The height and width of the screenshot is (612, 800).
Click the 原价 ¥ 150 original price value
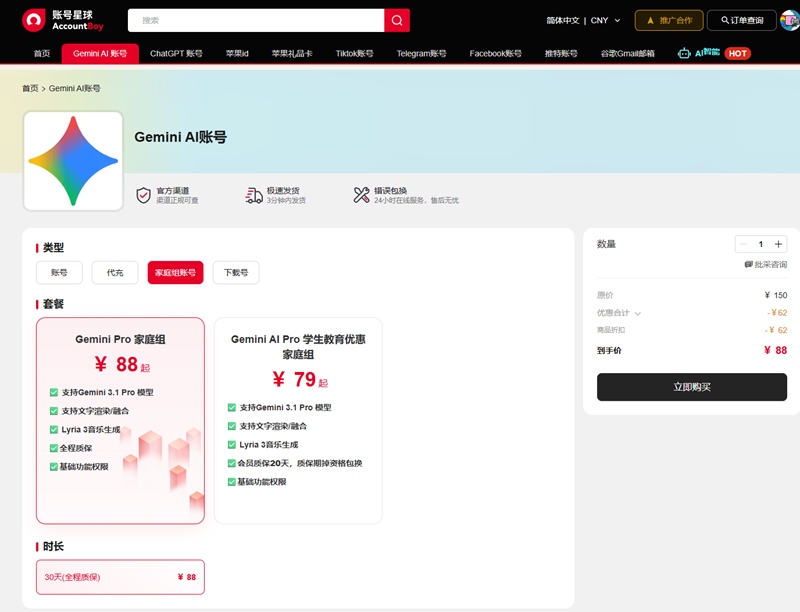click(x=776, y=295)
